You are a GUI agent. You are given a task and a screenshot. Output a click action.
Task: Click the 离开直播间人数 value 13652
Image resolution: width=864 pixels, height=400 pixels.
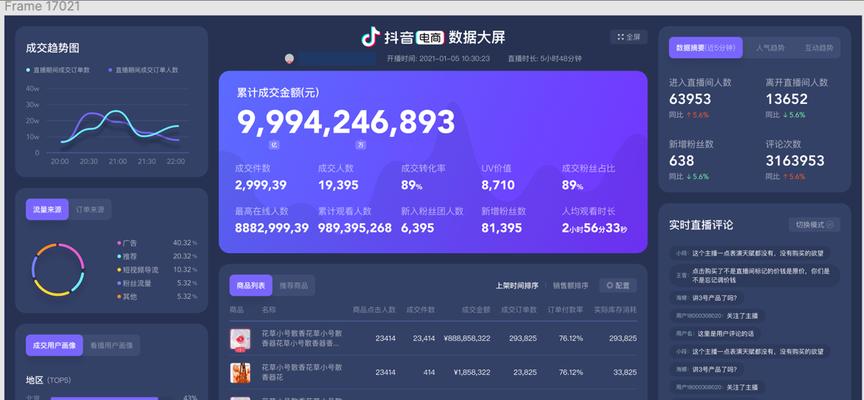pos(787,99)
